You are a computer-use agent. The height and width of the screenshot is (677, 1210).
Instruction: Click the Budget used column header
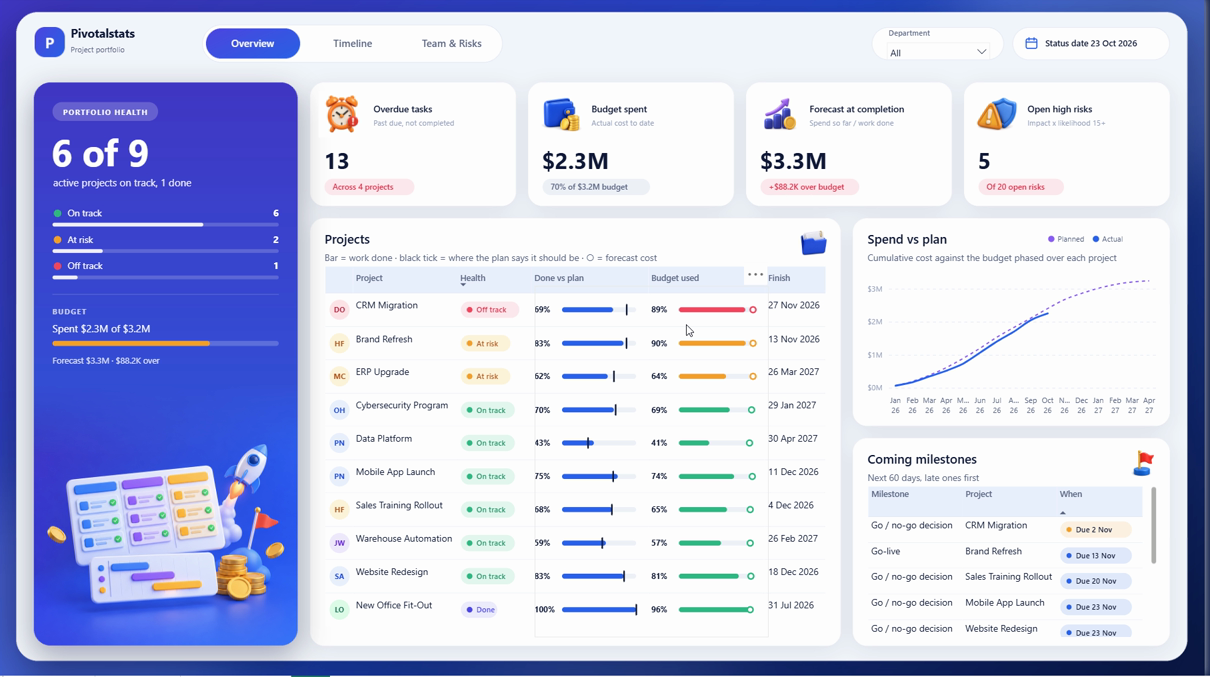pyautogui.click(x=675, y=278)
